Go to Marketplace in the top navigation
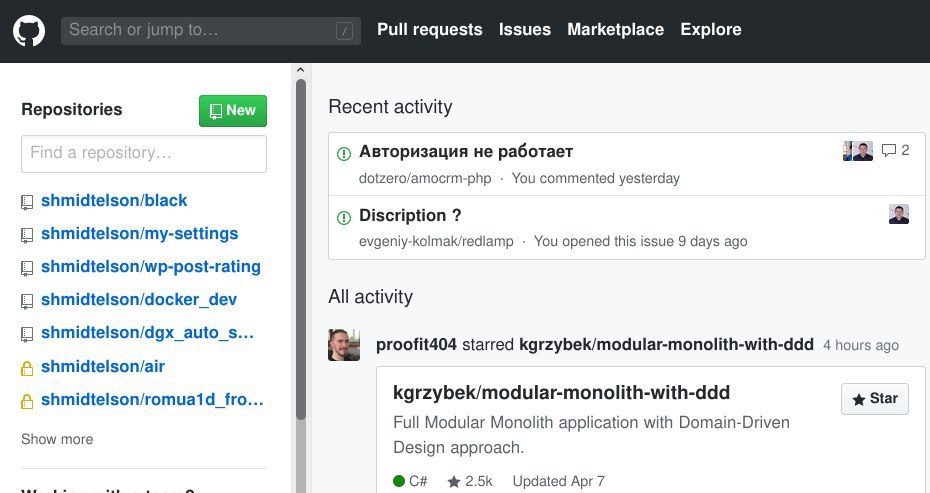The height and width of the screenshot is (493, 930). click(615, 30)
